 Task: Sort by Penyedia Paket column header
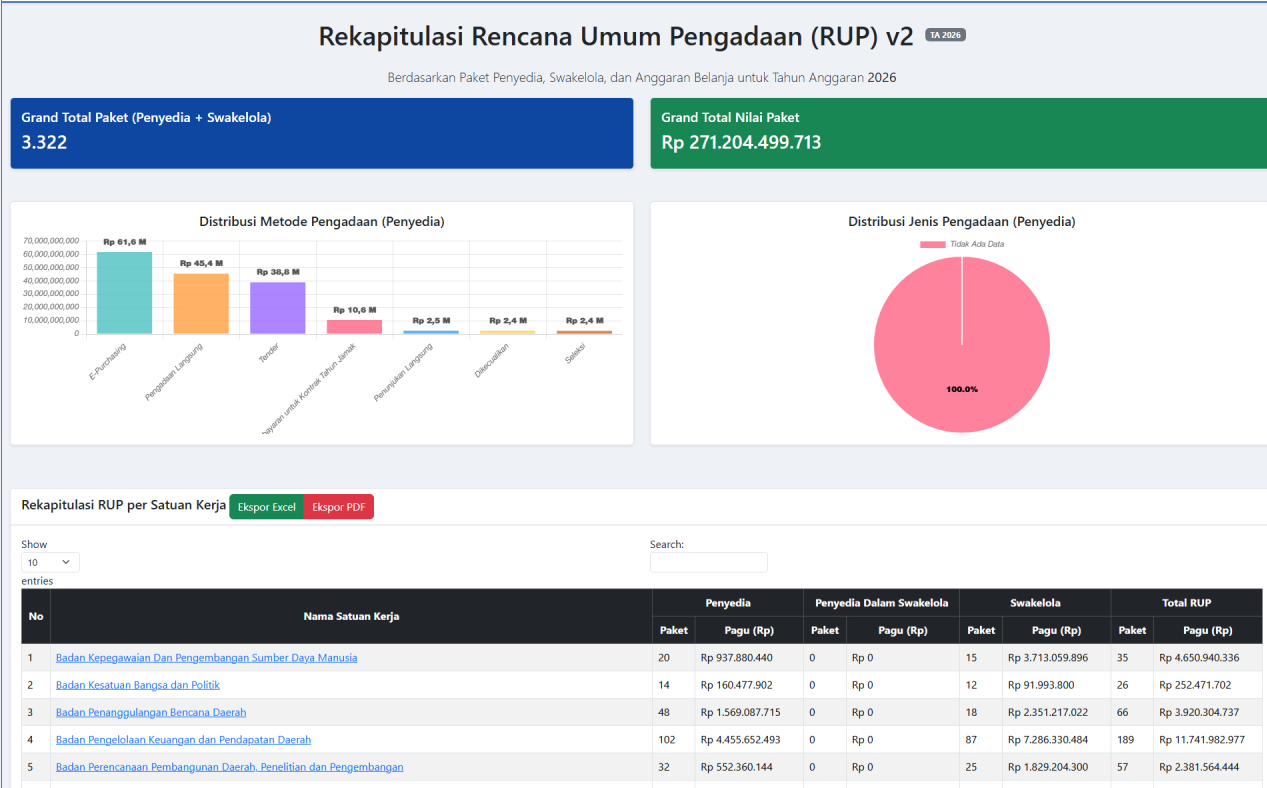point(674,630)
